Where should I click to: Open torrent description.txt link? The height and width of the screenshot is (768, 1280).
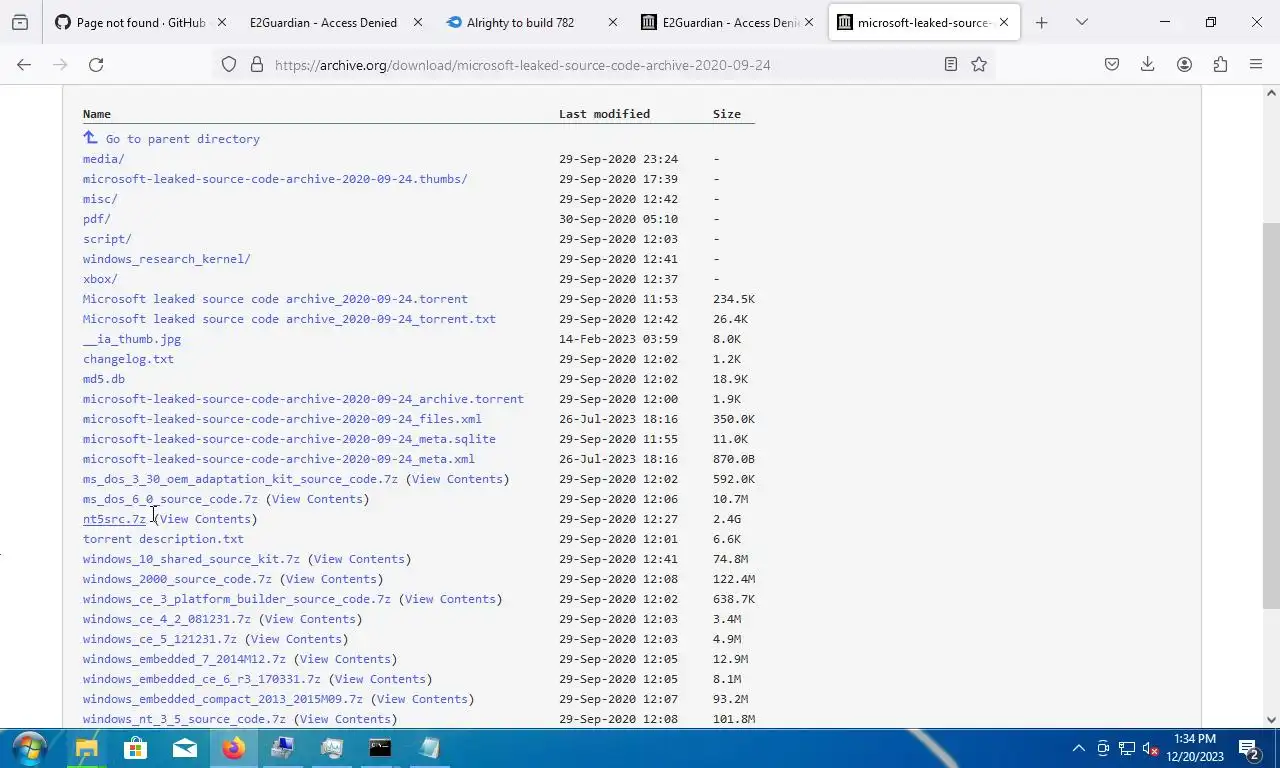[x=163, y=539]
